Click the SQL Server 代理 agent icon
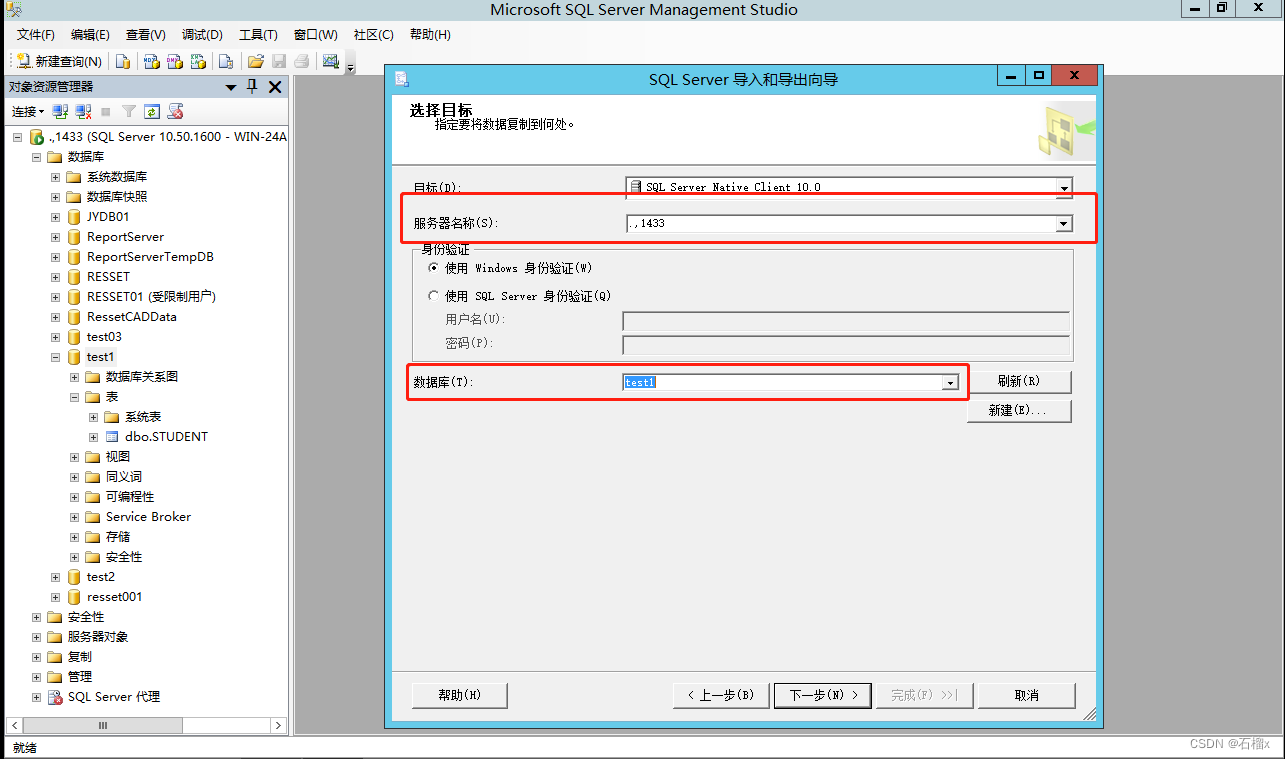 55,697
